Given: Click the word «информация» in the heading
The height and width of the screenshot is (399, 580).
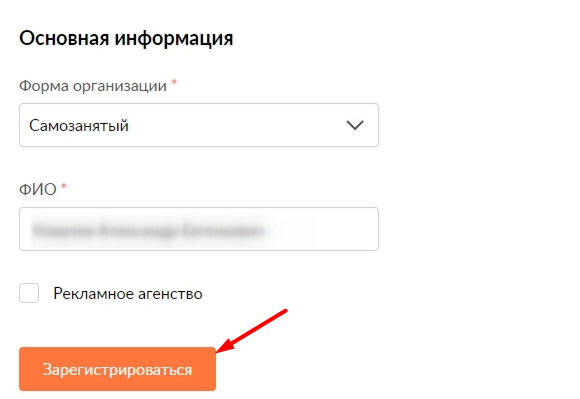Looking at the screenshot, I should (x=174, y=39).
